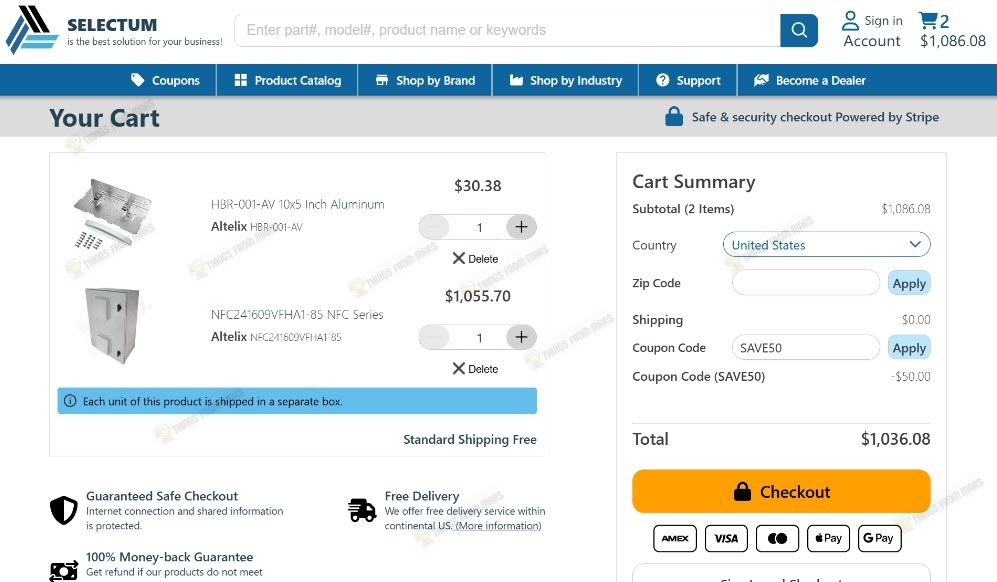The image size is (997, 582).
Task: Click the Subtotal $1,086.08 value
Action: 905,209
